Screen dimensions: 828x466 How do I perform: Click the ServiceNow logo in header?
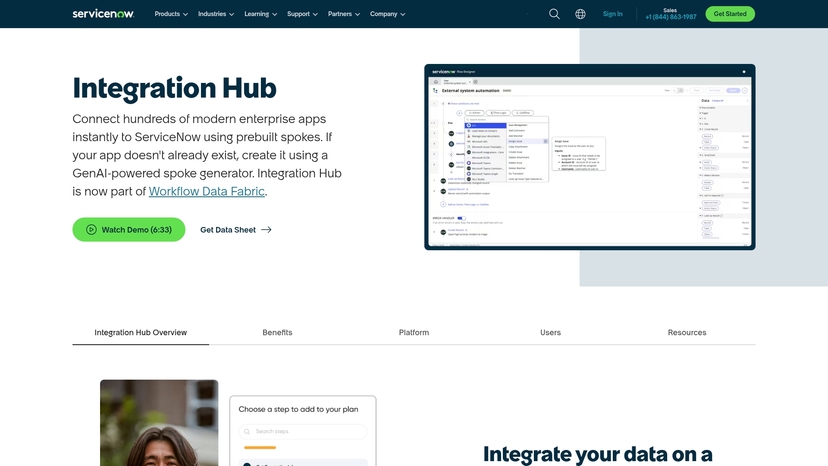(104, 14)
